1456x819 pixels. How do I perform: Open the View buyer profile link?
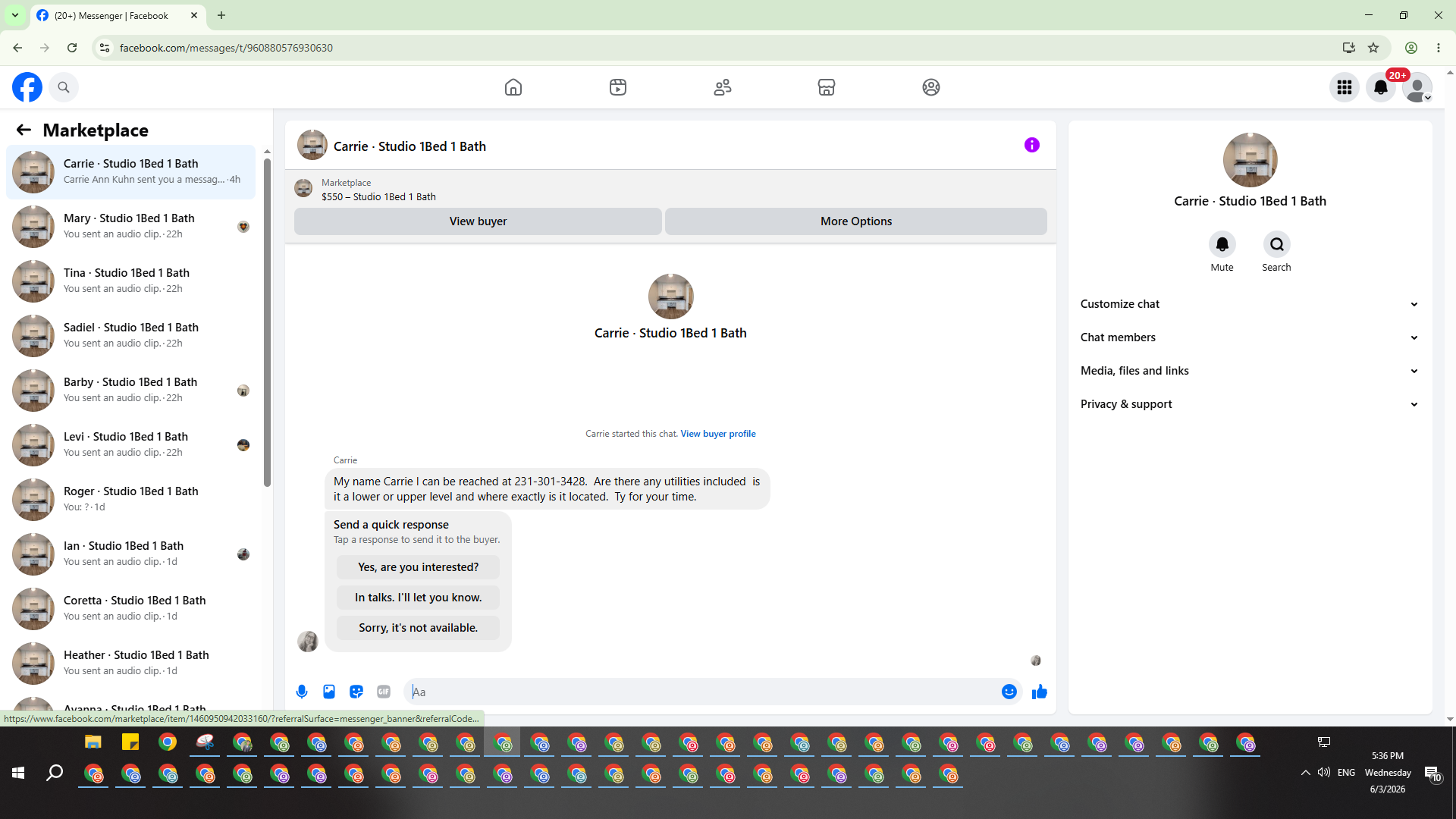[x=718, y=434]
